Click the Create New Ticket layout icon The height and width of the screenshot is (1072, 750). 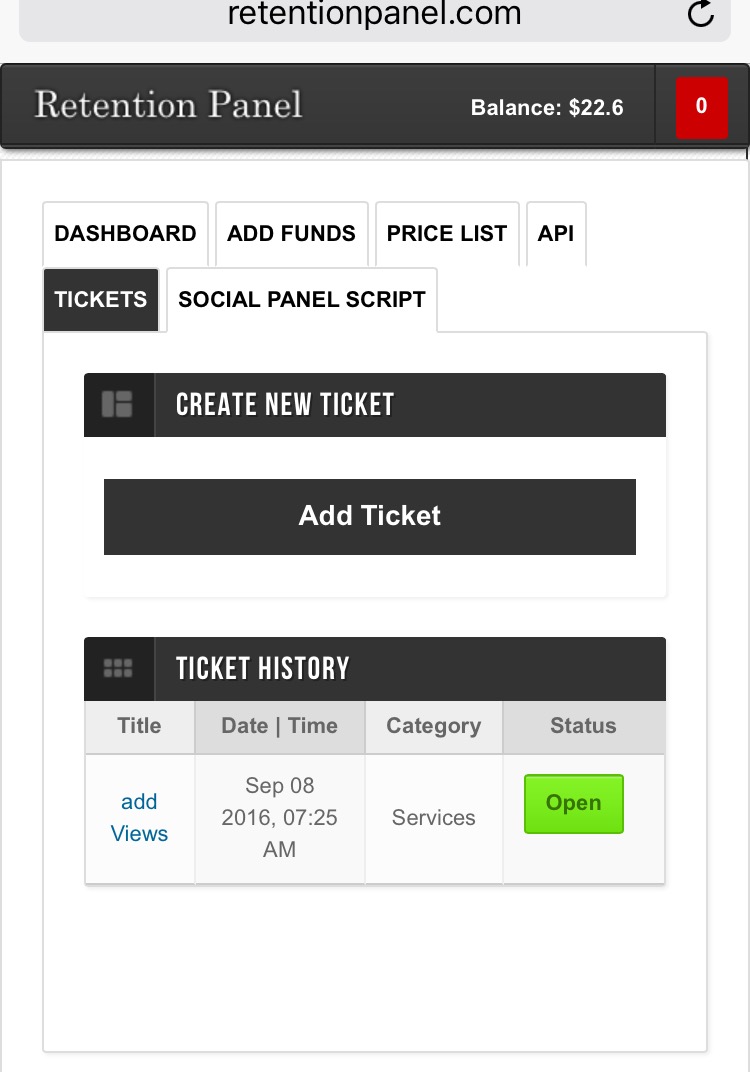[x=117, y=404]
